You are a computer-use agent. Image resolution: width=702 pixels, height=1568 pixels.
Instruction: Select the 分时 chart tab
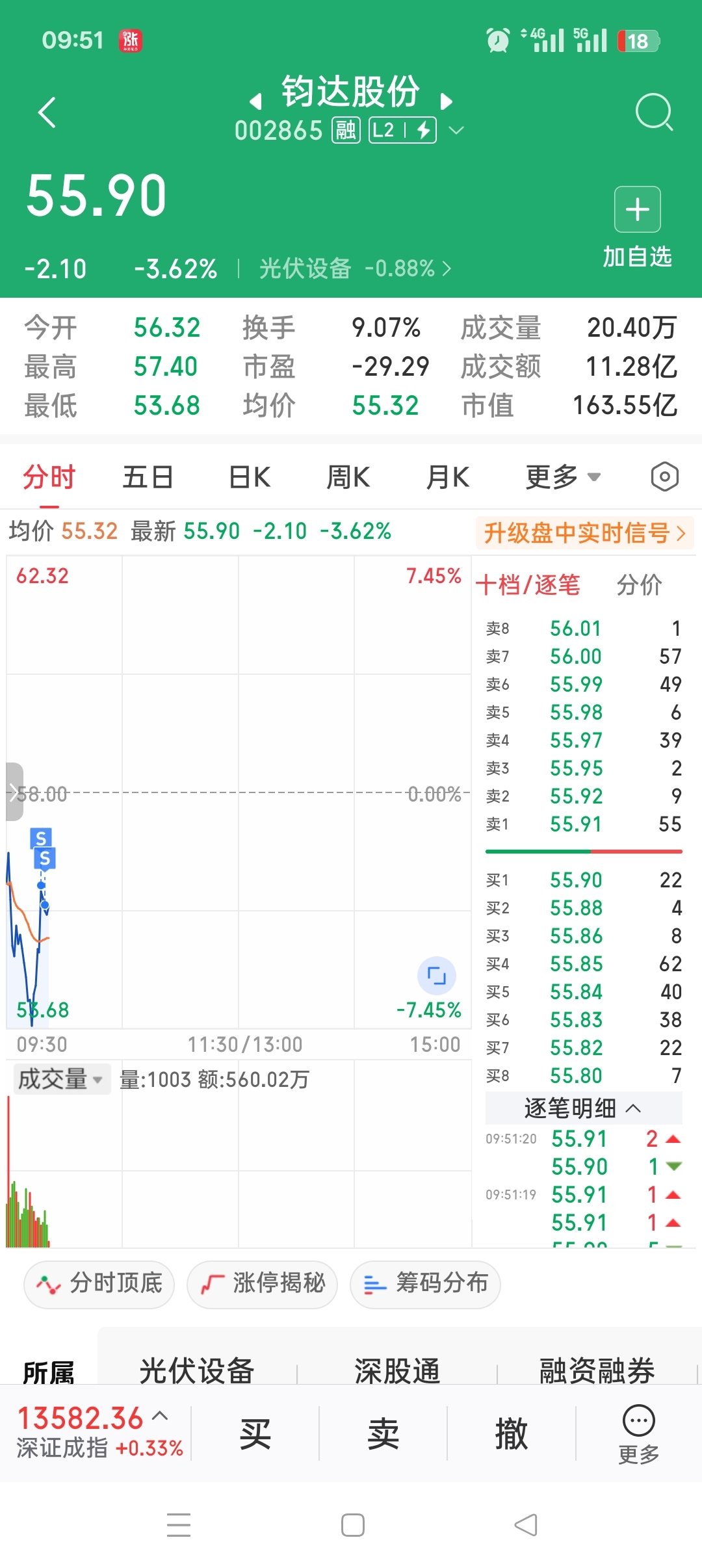pyautogui.click(x=49, y=478)
